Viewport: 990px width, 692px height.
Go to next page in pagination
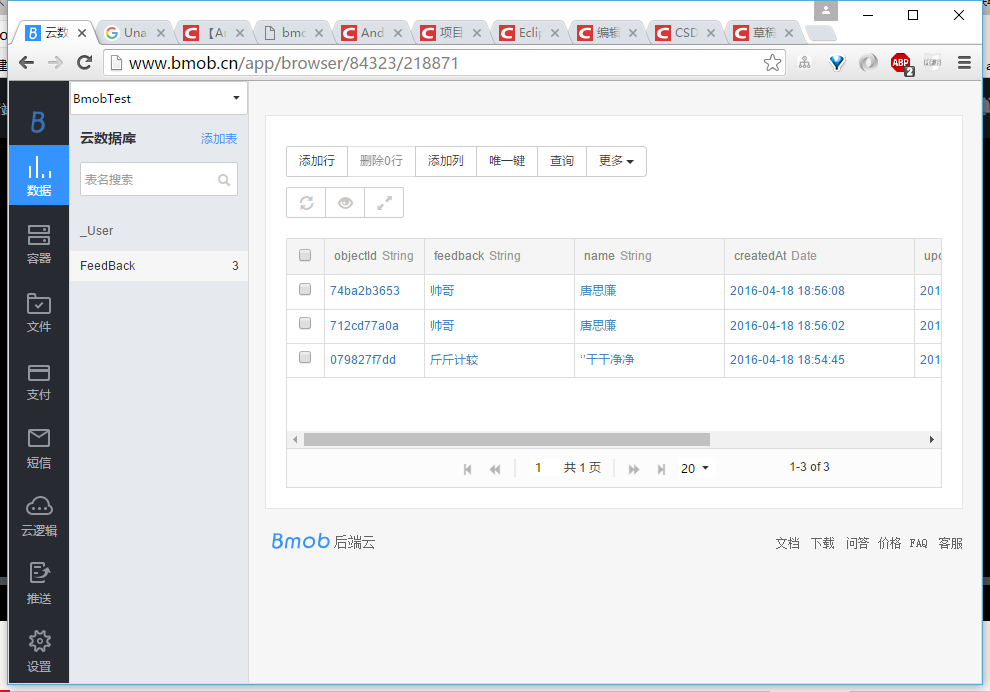click(634, 469)
